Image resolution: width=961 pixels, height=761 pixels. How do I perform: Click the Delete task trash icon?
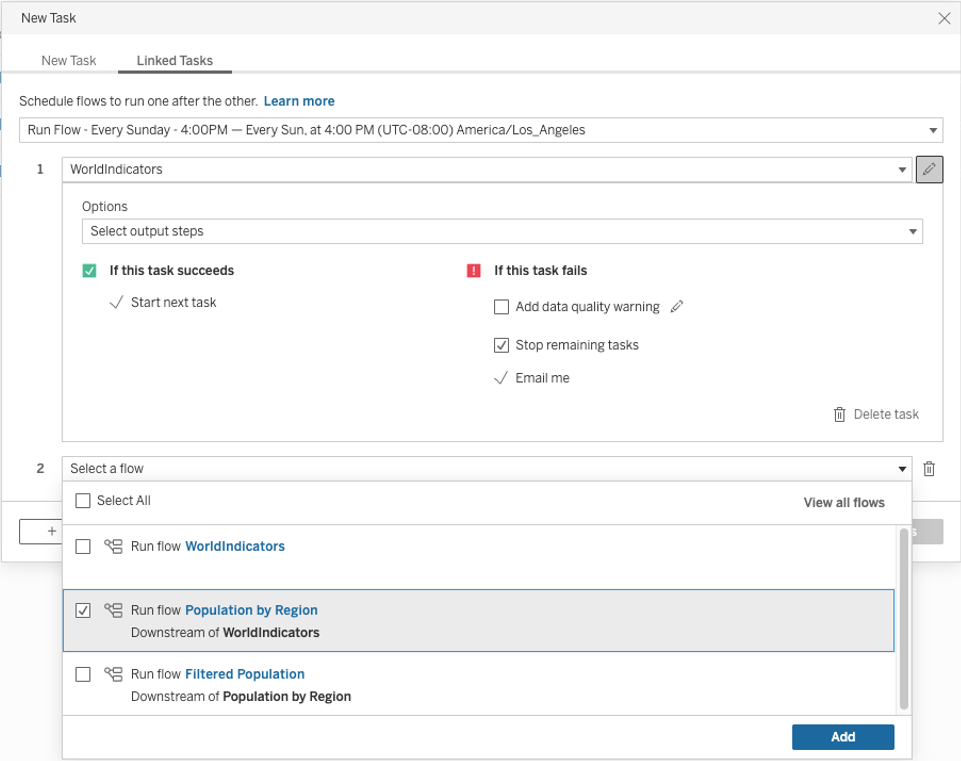[x=839, y=415]
